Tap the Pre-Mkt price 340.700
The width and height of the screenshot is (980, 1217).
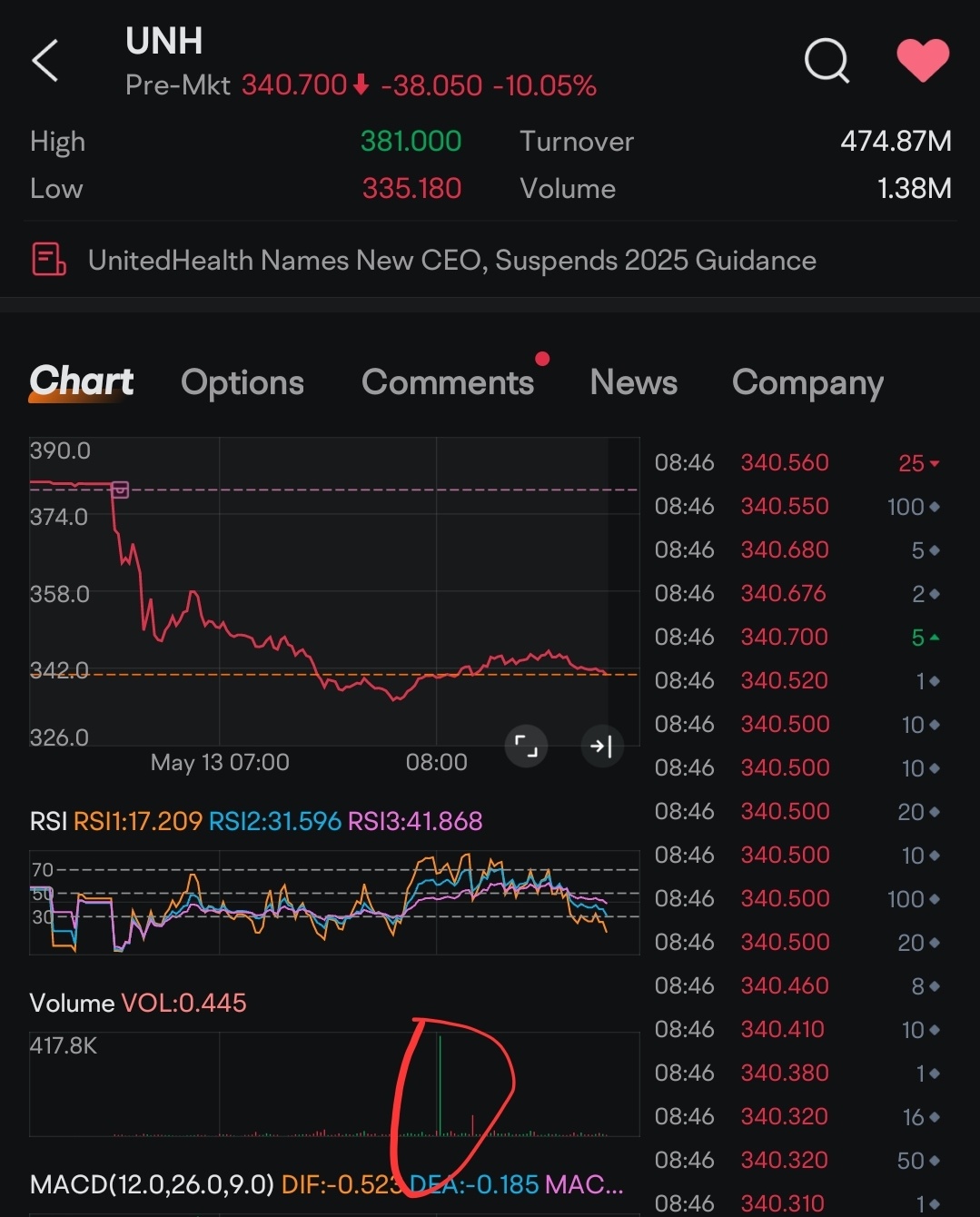pos(294,85)
